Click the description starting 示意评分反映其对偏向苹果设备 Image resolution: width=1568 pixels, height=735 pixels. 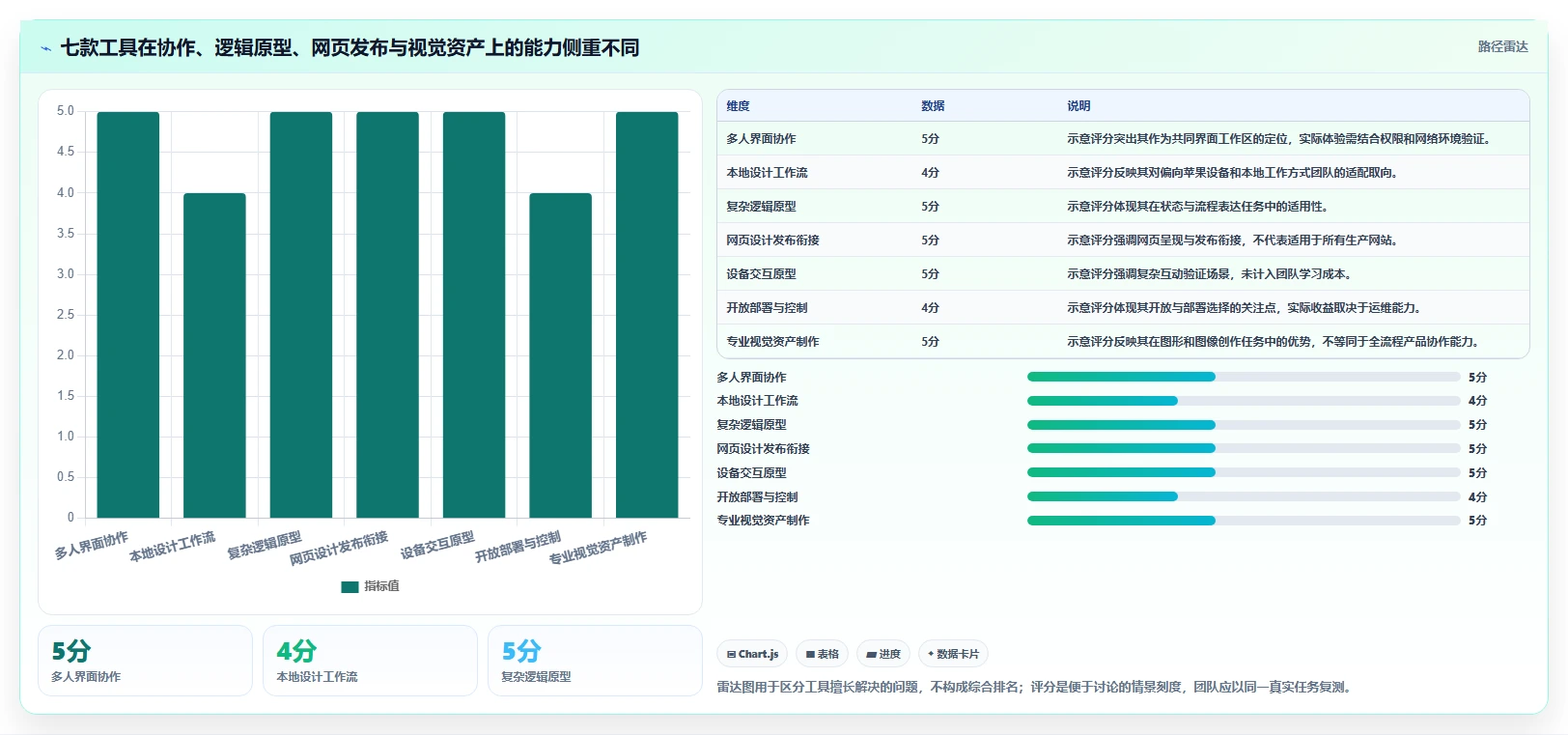click(x=1233, y=173)
